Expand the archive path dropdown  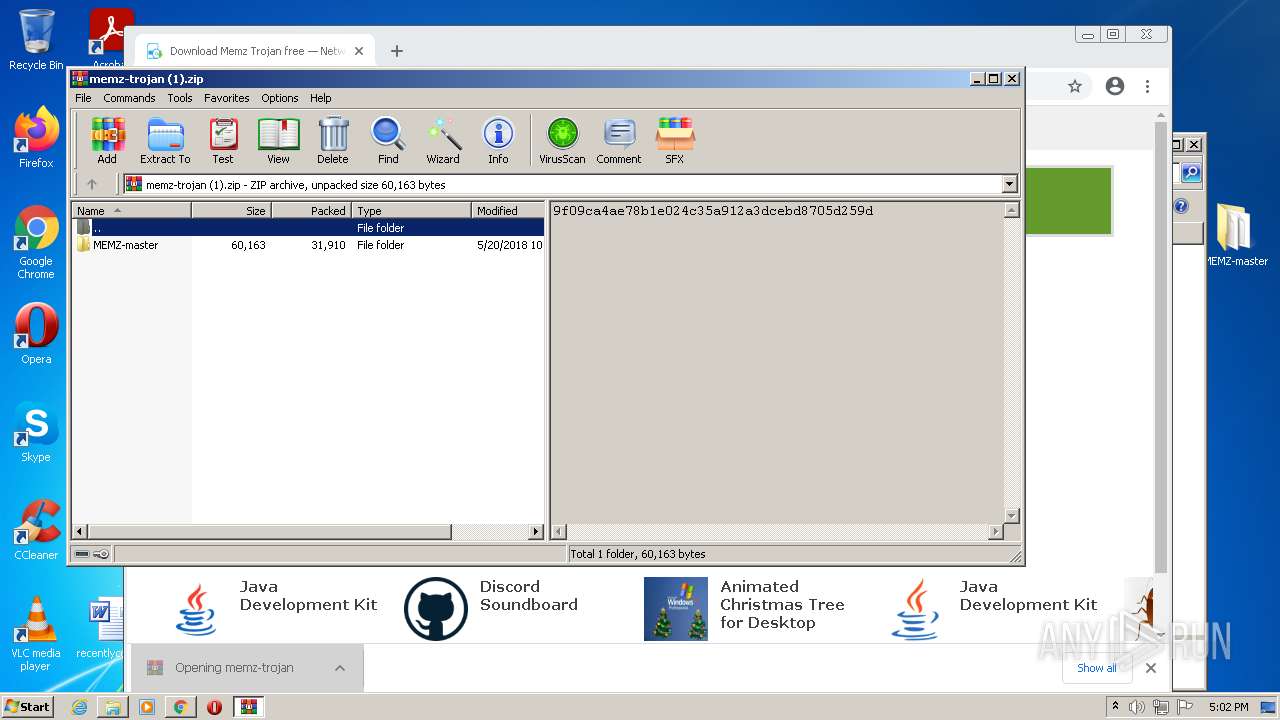pyautogui.click(x=1009, y=184)
